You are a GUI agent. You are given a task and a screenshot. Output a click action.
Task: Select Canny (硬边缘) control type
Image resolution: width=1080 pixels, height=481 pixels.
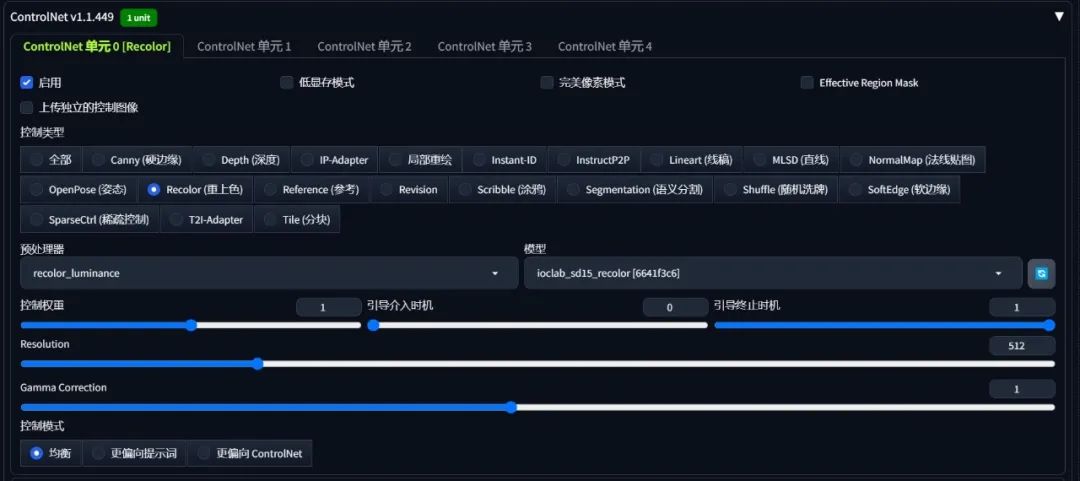point(137,160)
